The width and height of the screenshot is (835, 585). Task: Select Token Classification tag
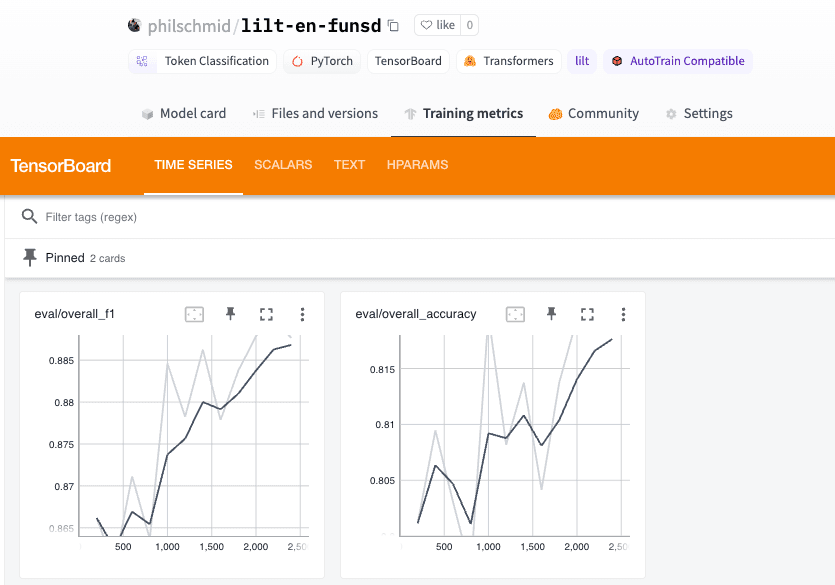[x=202, y=61]
